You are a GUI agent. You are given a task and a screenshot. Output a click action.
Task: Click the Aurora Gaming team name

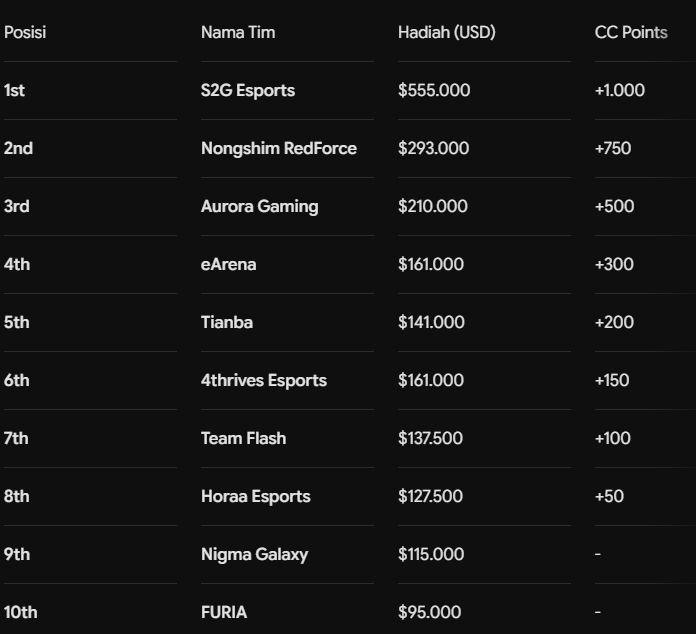coord(259,206)
